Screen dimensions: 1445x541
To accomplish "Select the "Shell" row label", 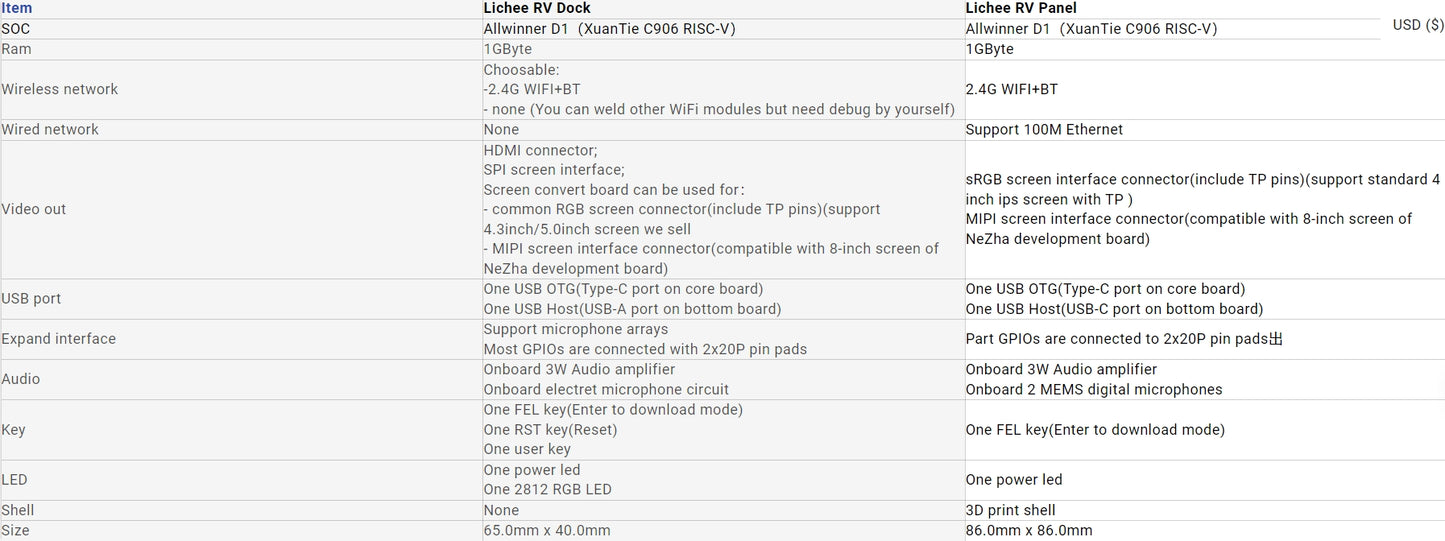I will 18,510.
